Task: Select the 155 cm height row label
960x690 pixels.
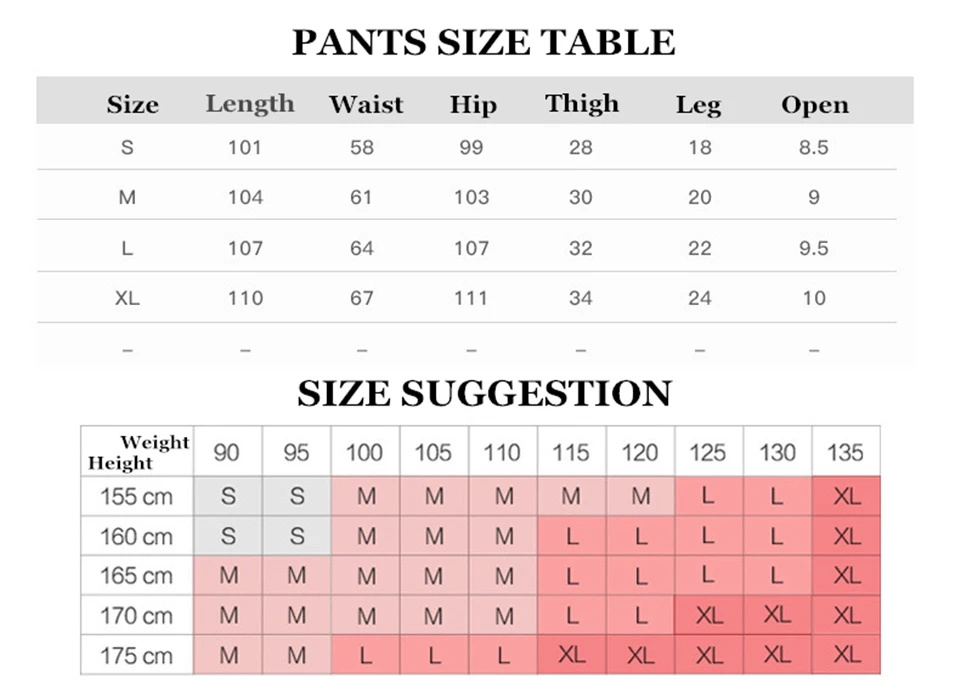Action: coord(137,496)
